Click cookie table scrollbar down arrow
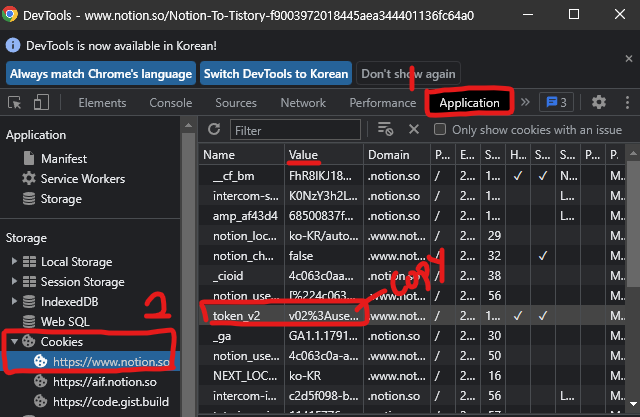Screen dimensions: 640x417 [x=633, y=404]
